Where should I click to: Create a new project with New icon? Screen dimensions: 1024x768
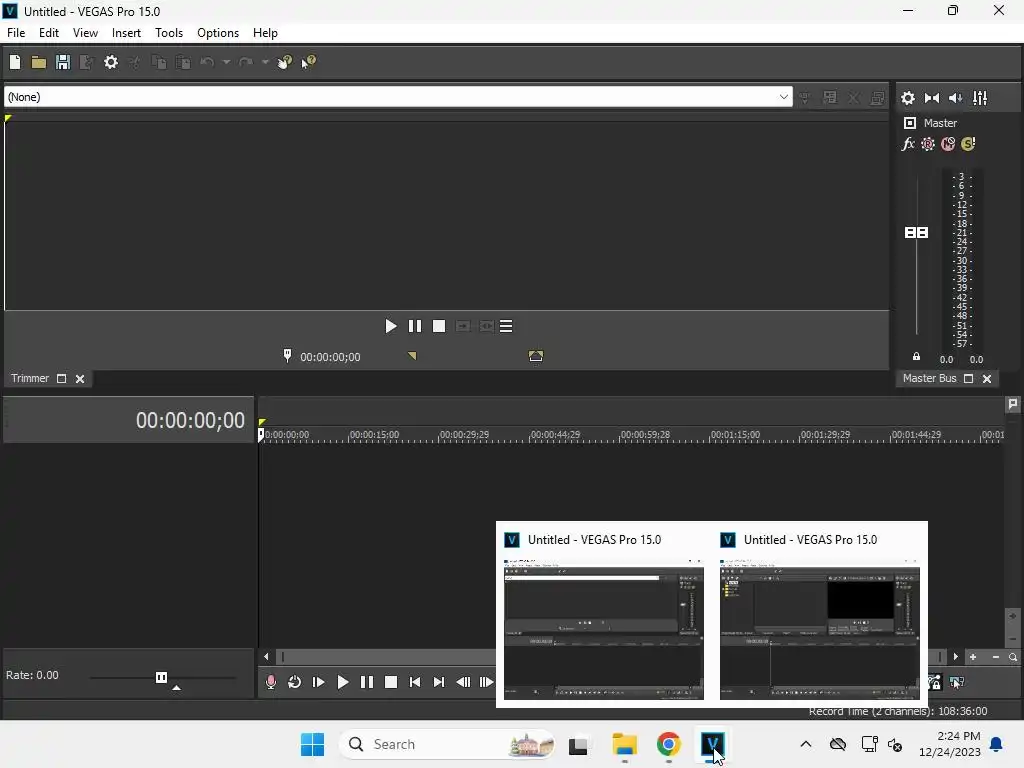(15, 62)
